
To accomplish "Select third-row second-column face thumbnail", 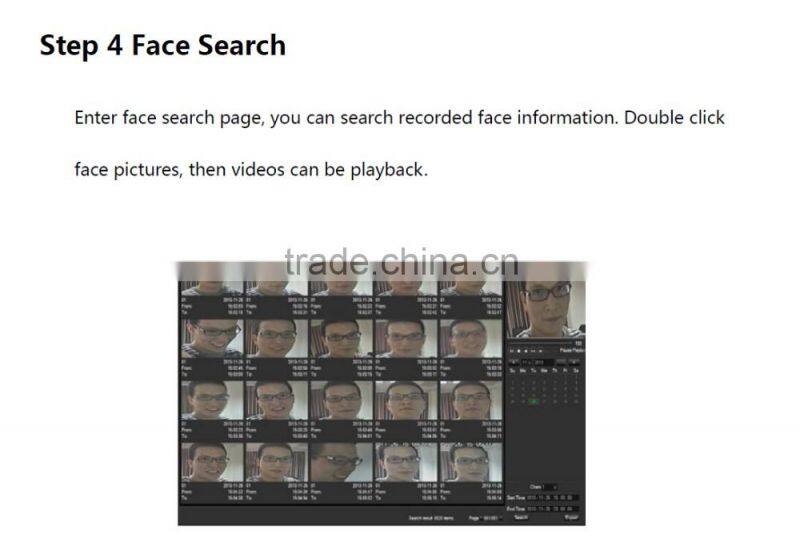I will [x=276, y=398].
